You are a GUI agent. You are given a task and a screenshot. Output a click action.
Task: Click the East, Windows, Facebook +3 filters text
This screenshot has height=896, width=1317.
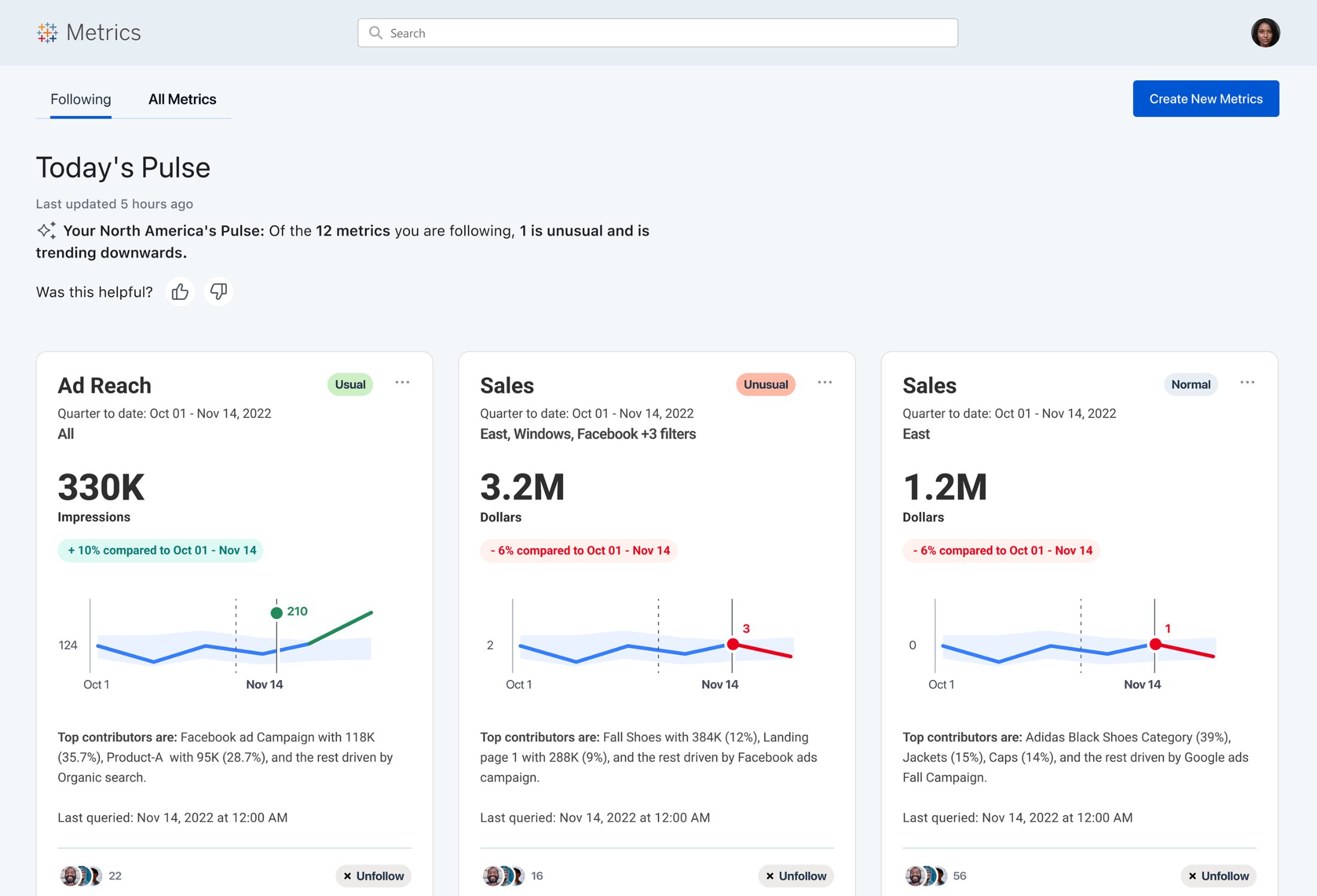(588, 434)
